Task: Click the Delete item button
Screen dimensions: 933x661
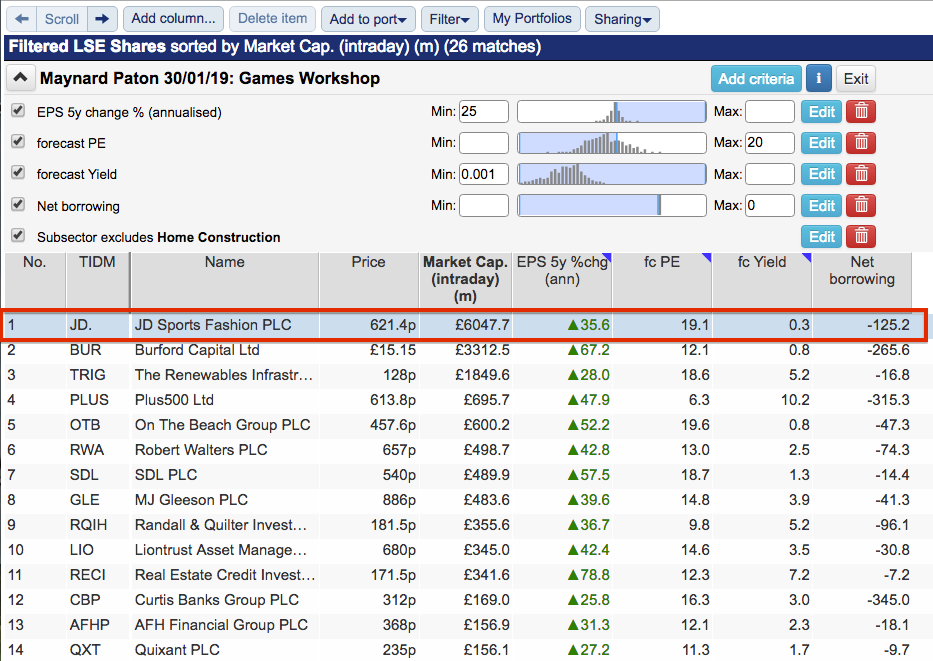Action: (273, 19)
